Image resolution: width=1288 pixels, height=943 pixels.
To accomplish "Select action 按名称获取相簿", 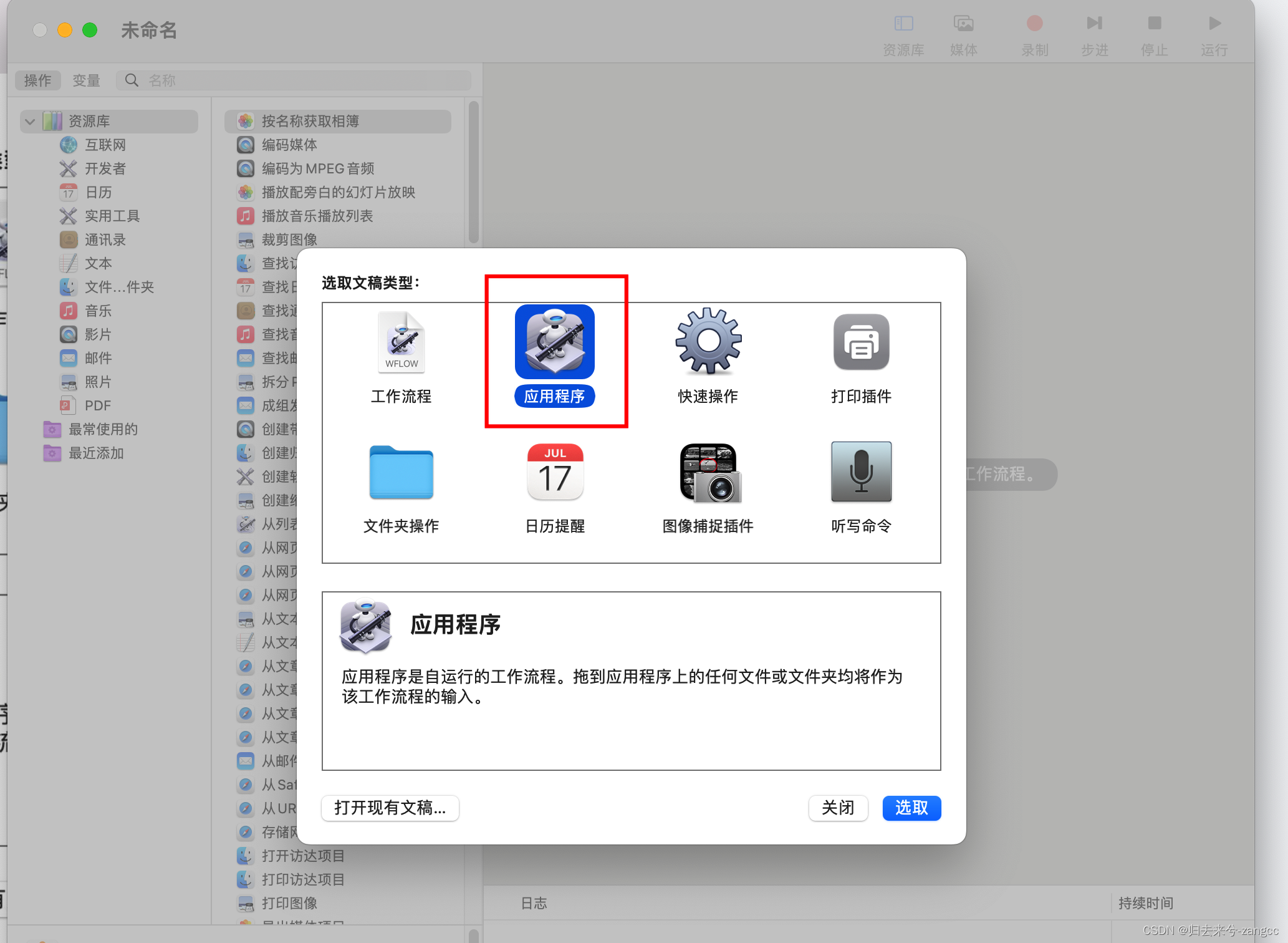I will coord(338,121).
